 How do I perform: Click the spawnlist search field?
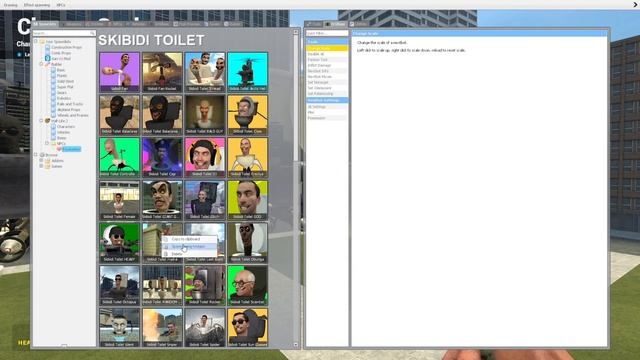click(64, 33)
